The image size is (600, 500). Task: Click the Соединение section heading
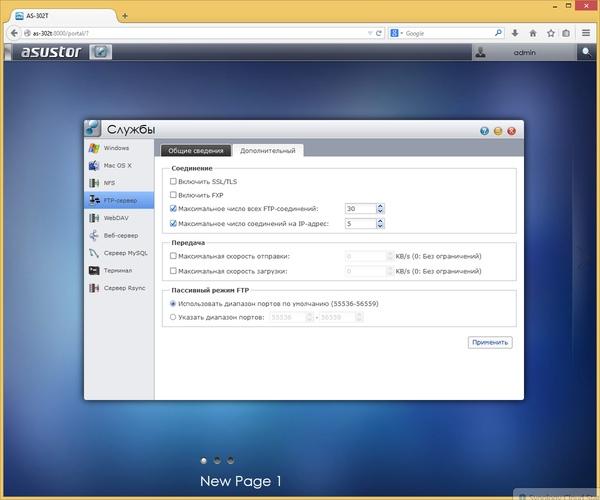(192, 168)
